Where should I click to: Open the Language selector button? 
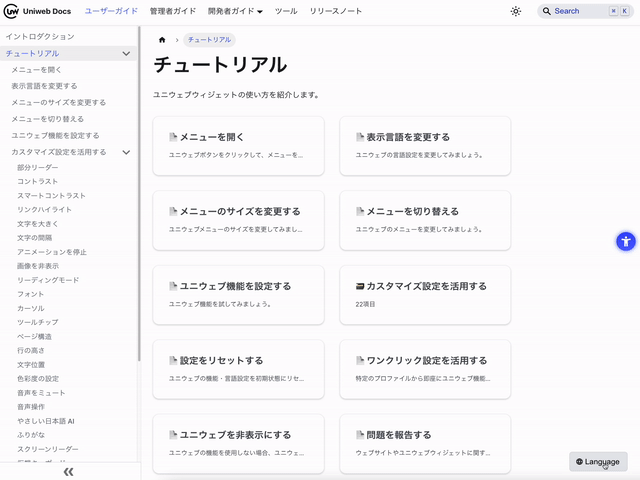point(598,462)
